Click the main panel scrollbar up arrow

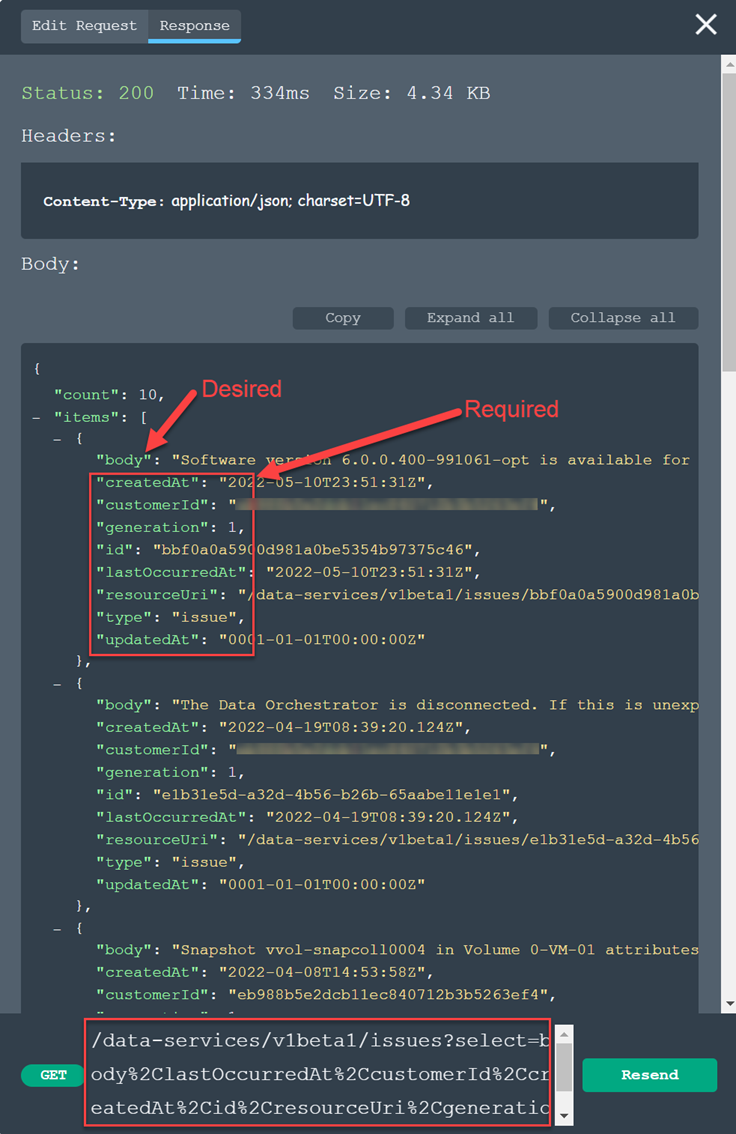pyautogui.click(x=729, y=64)
